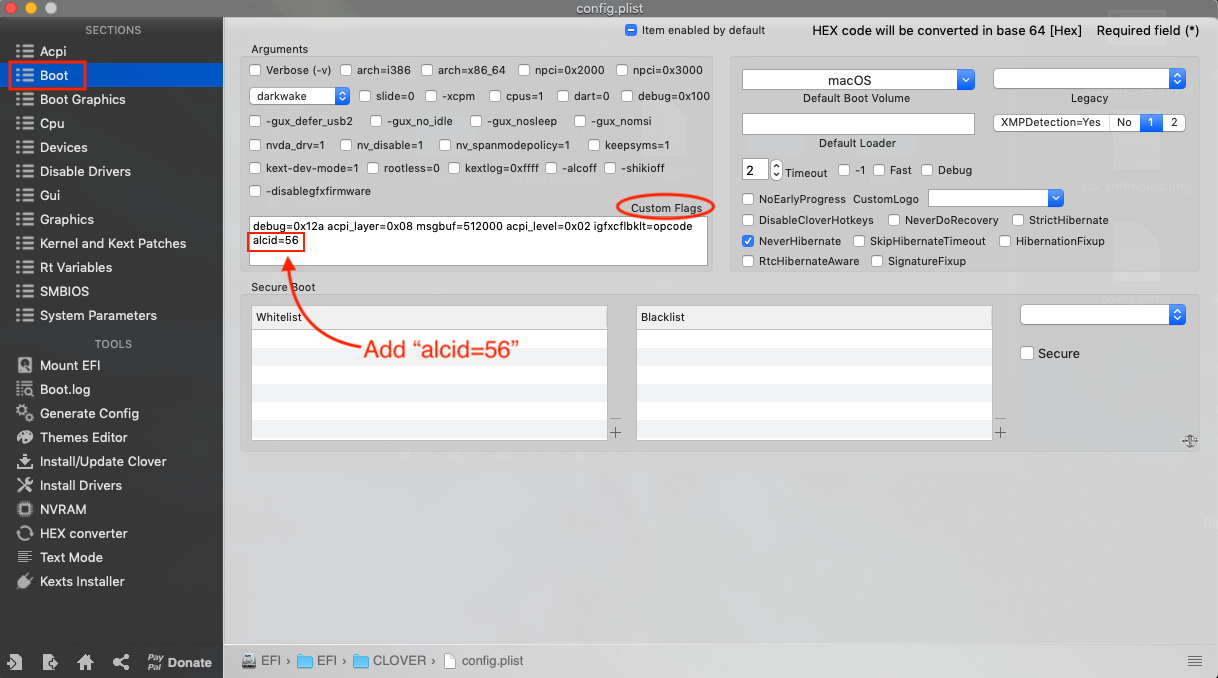1218x678 pixels.
Task: Click the Kexts Installer icon
Action: 24,581
